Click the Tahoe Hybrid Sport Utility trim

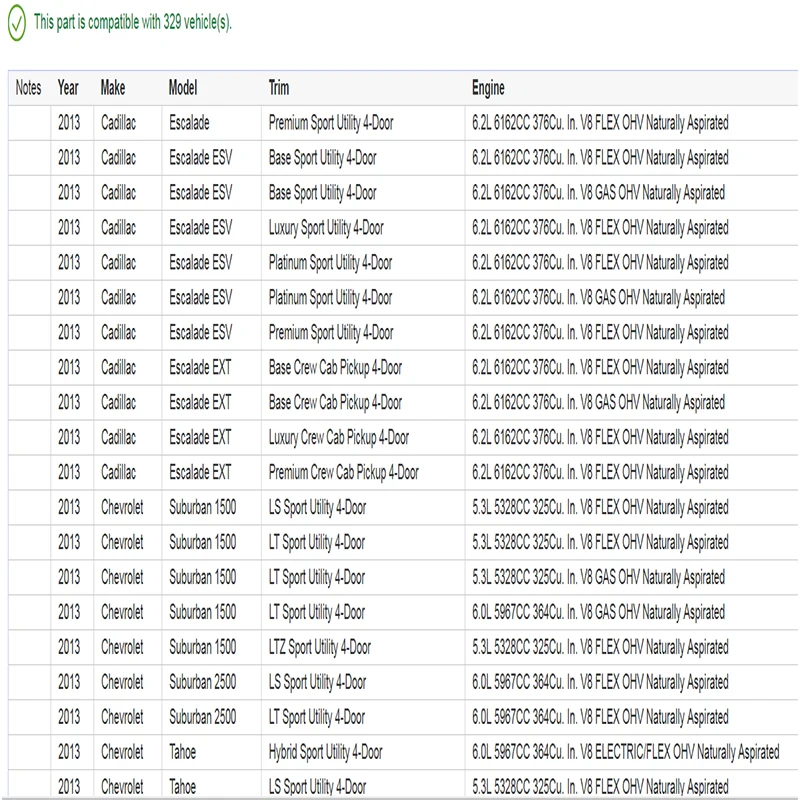pyautogui.click(x=325, y=752)
